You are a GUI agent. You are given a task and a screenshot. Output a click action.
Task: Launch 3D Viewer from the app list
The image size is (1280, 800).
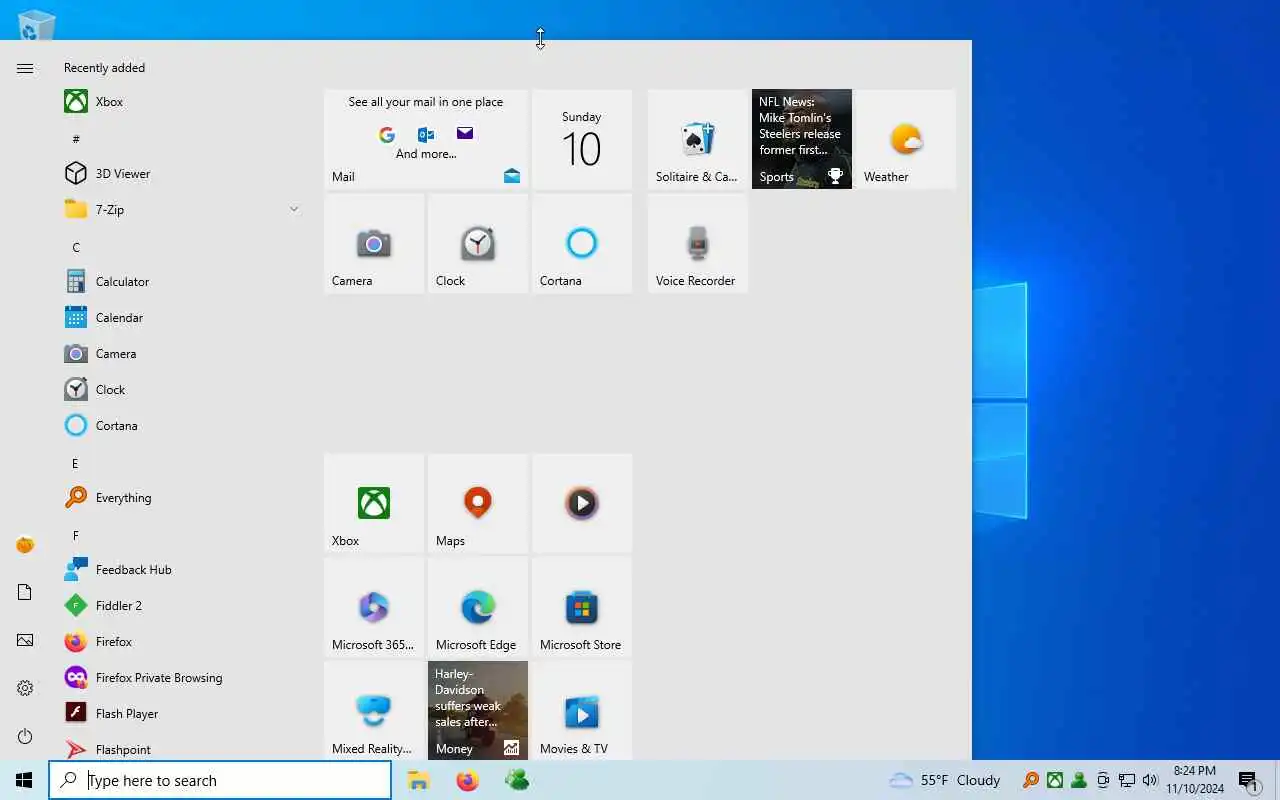click(x=180, y=174)
